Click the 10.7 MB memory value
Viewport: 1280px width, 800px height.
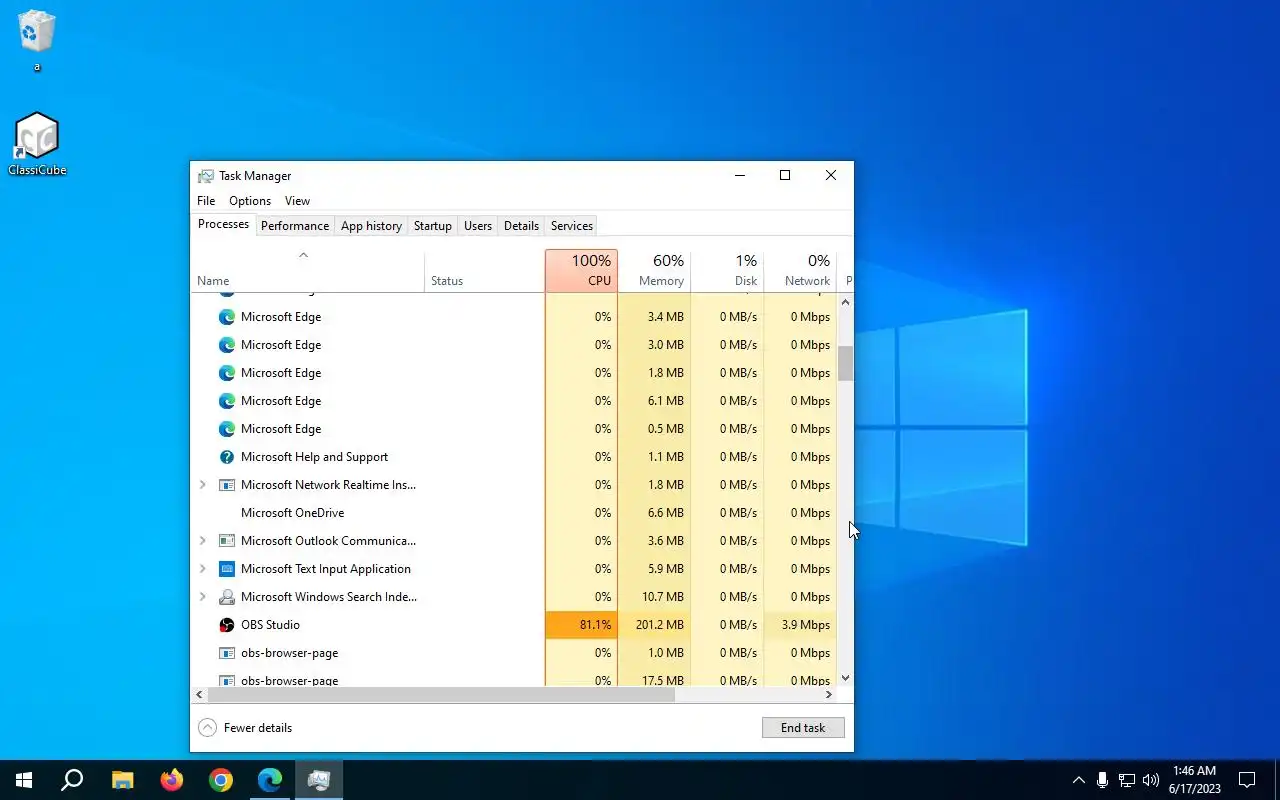pos(663,597)
